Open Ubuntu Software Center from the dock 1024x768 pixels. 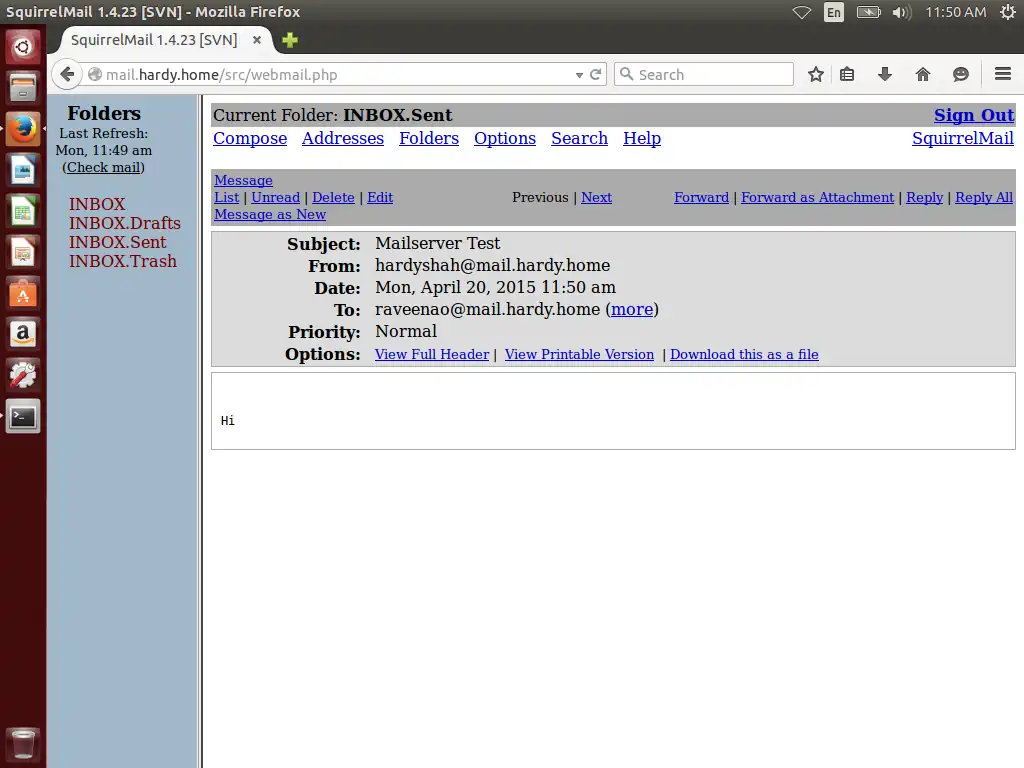[22, 294]
